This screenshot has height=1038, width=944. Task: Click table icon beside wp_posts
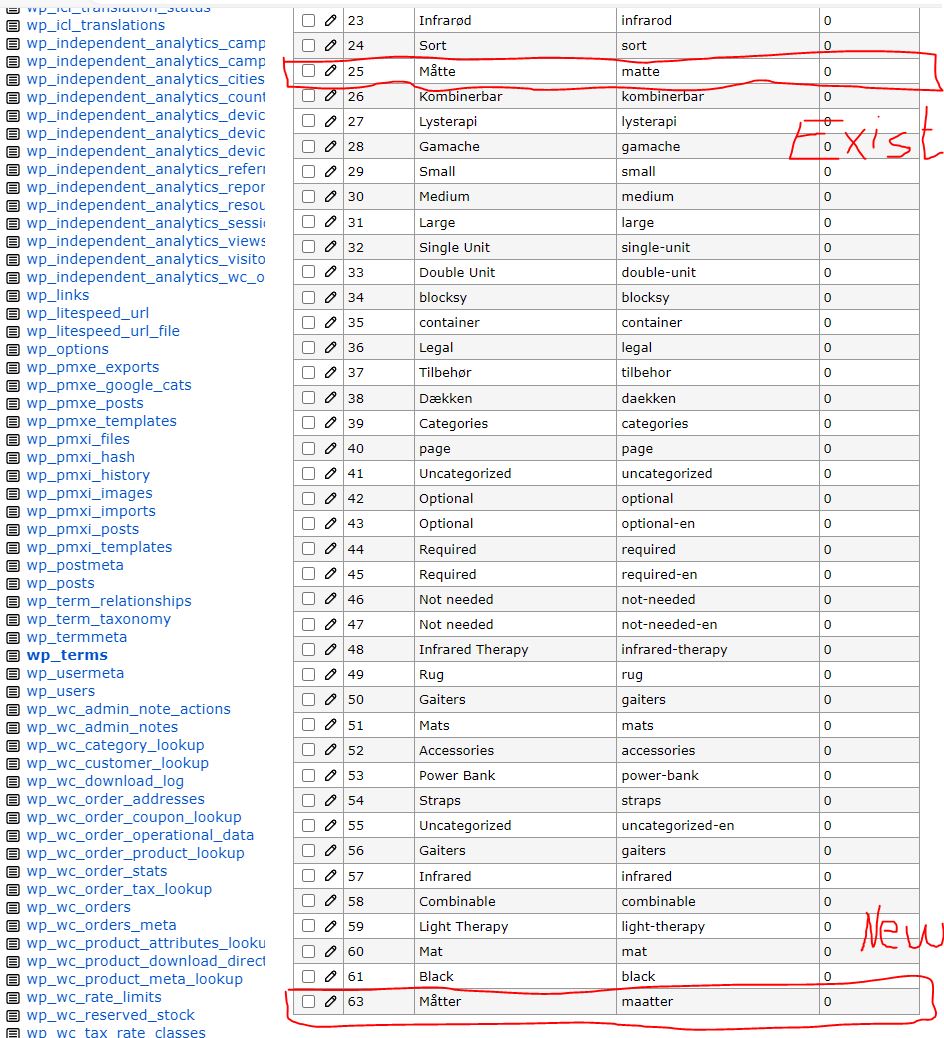pyautogui.click(x=13, y=584)
